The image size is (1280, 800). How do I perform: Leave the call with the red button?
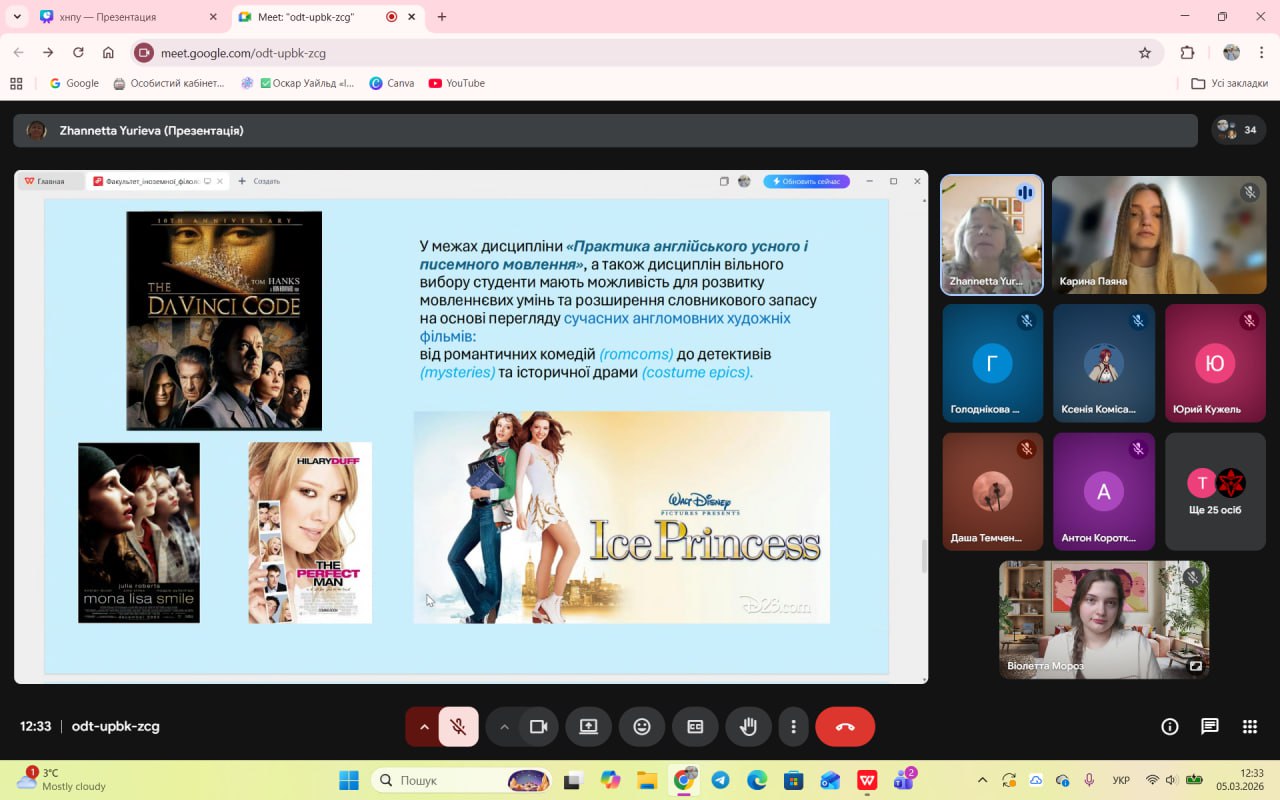[x=845, y=727]
